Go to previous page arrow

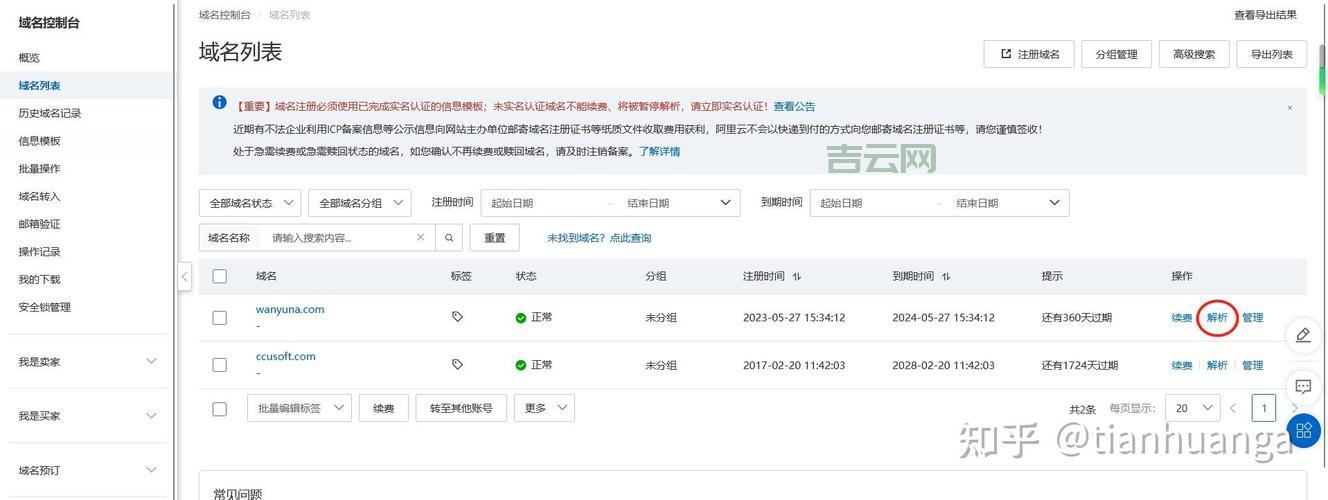(x=1233, y=408)
